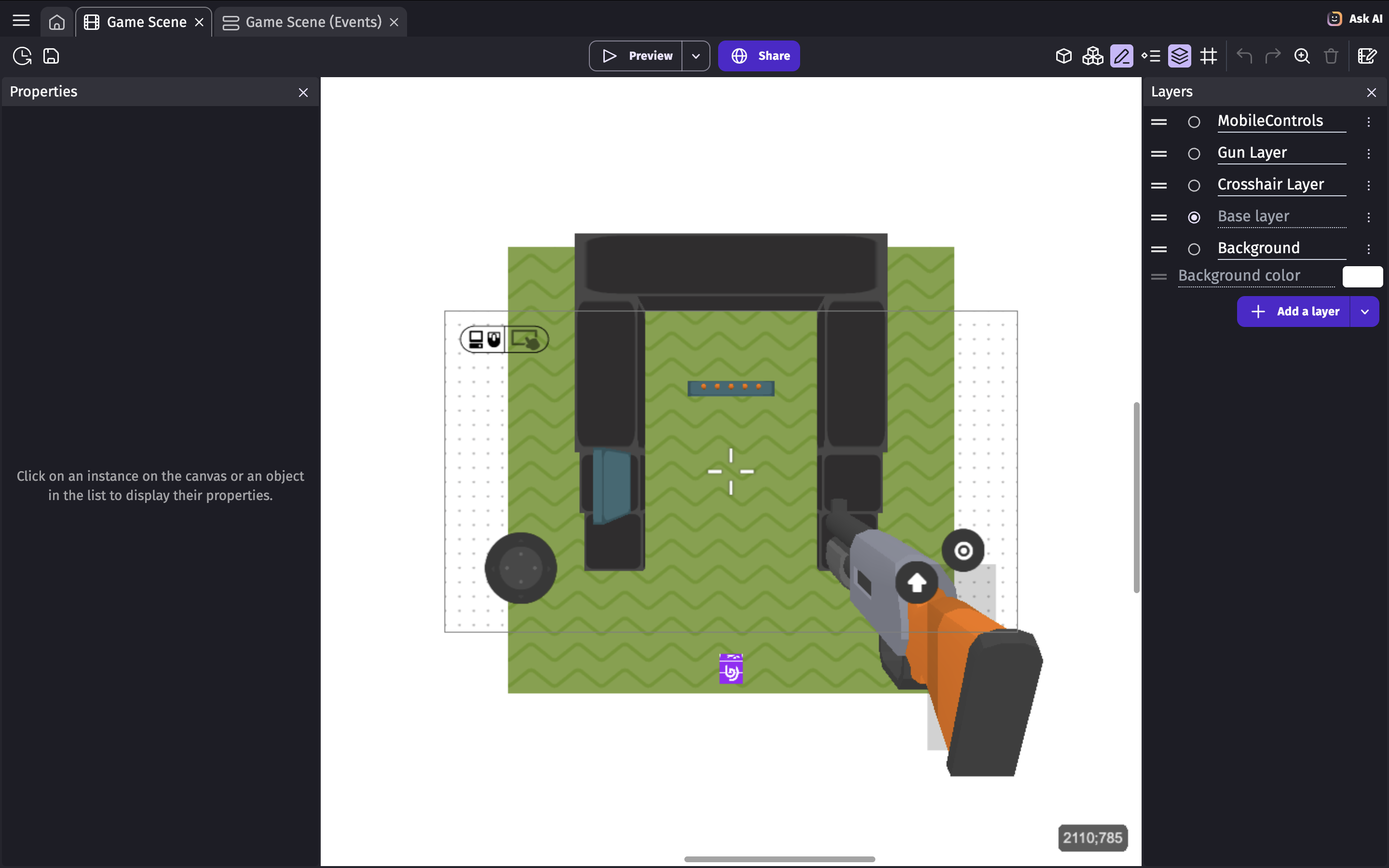Select the MobileControls layer radio button
The width and height of the screenshot is (1389, 868).
(1194, 122)
